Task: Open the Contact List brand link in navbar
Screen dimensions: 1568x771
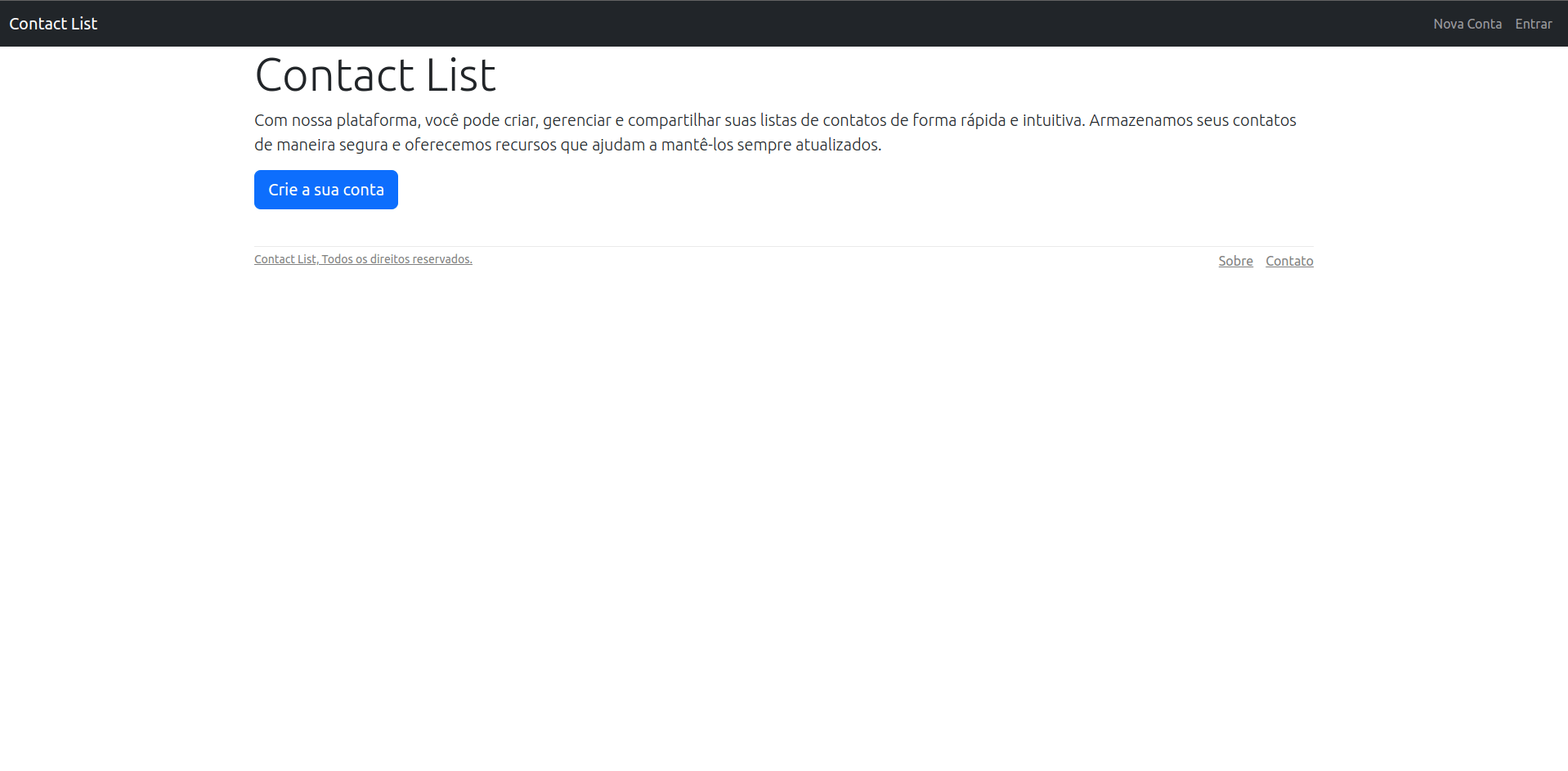Action: [x=53, y=24]
